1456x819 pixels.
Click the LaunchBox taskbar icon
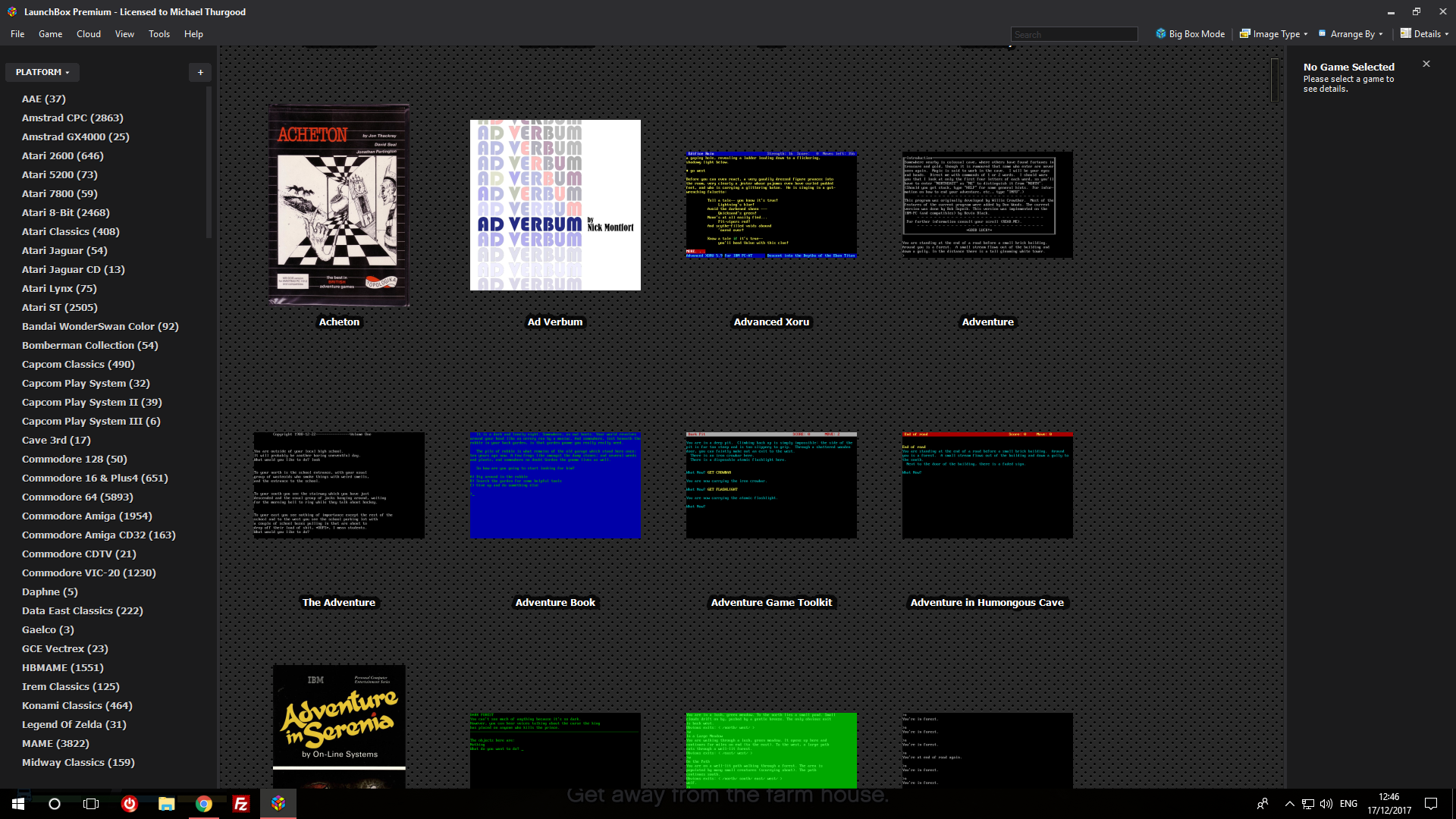pos(278,804)
